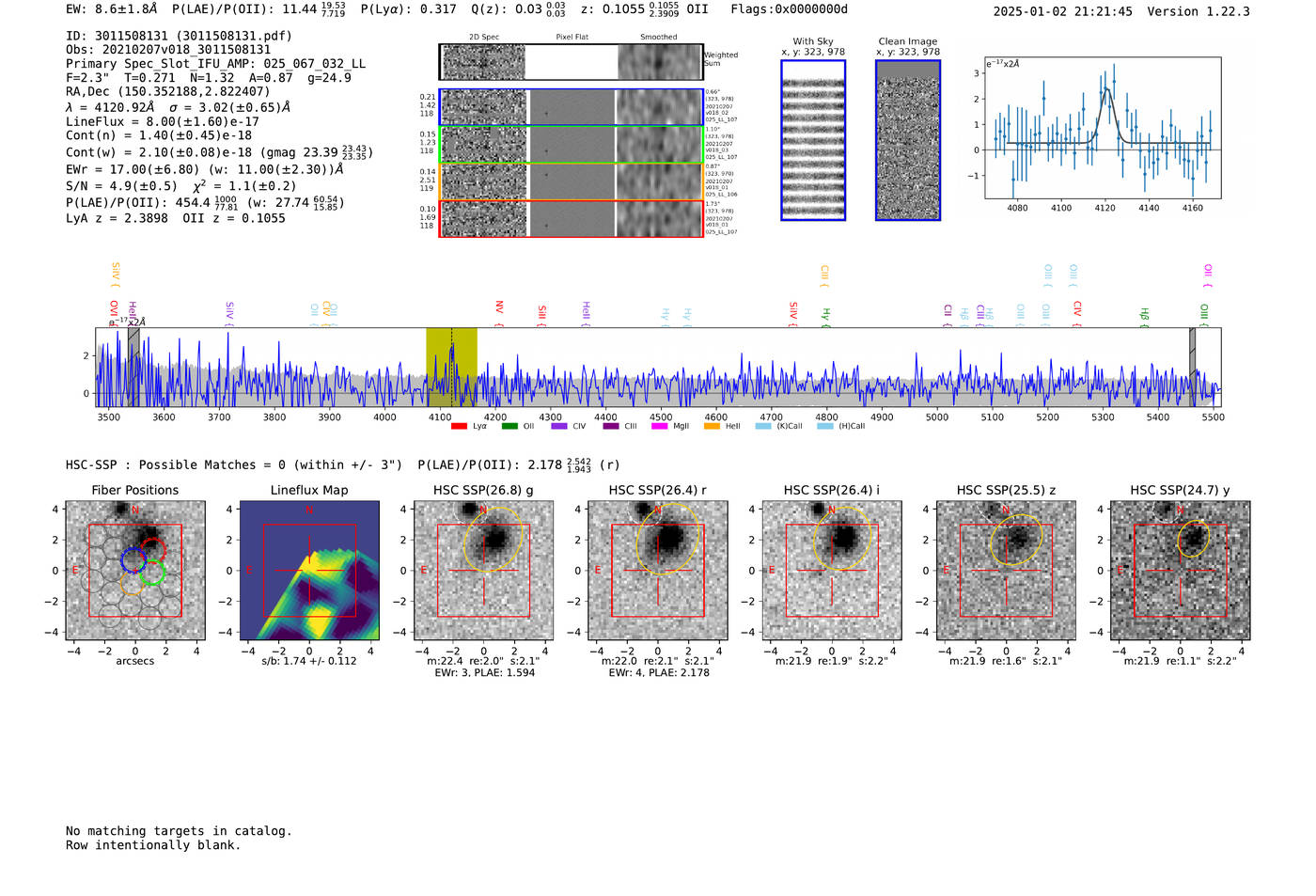The height and width of the screenshot is (896, 1316).
Task: Click the Gaussian line-fit plot near 4120Å
Action: [1103, 128]
